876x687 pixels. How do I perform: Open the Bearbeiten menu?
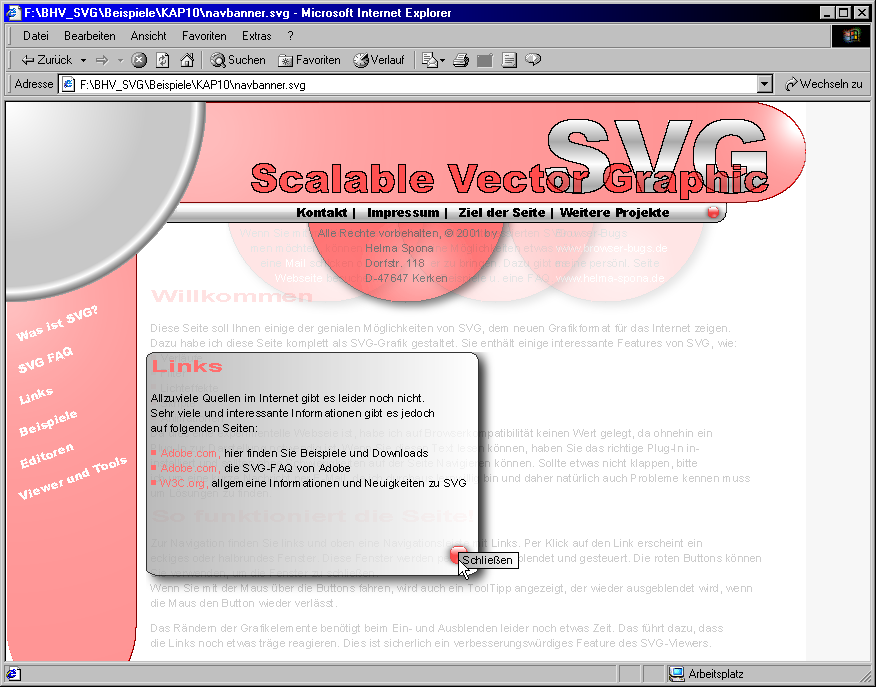tap(89, 36)
